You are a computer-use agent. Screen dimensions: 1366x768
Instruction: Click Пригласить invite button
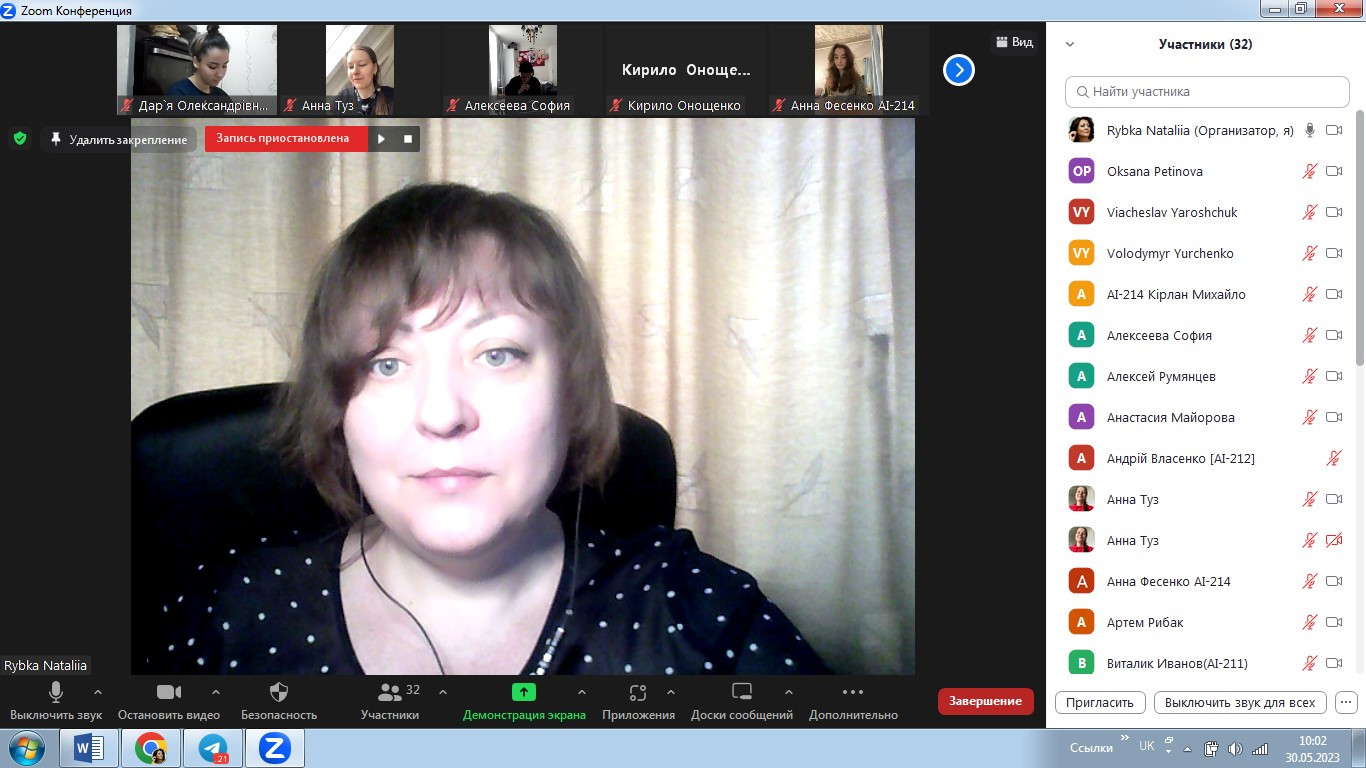click(1100, 702)
